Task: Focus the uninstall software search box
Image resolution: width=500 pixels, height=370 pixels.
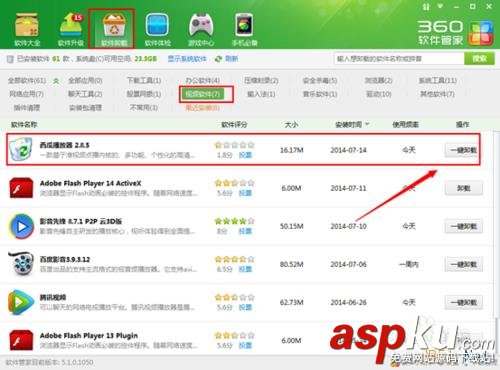Action: click(x=399, y=59)
